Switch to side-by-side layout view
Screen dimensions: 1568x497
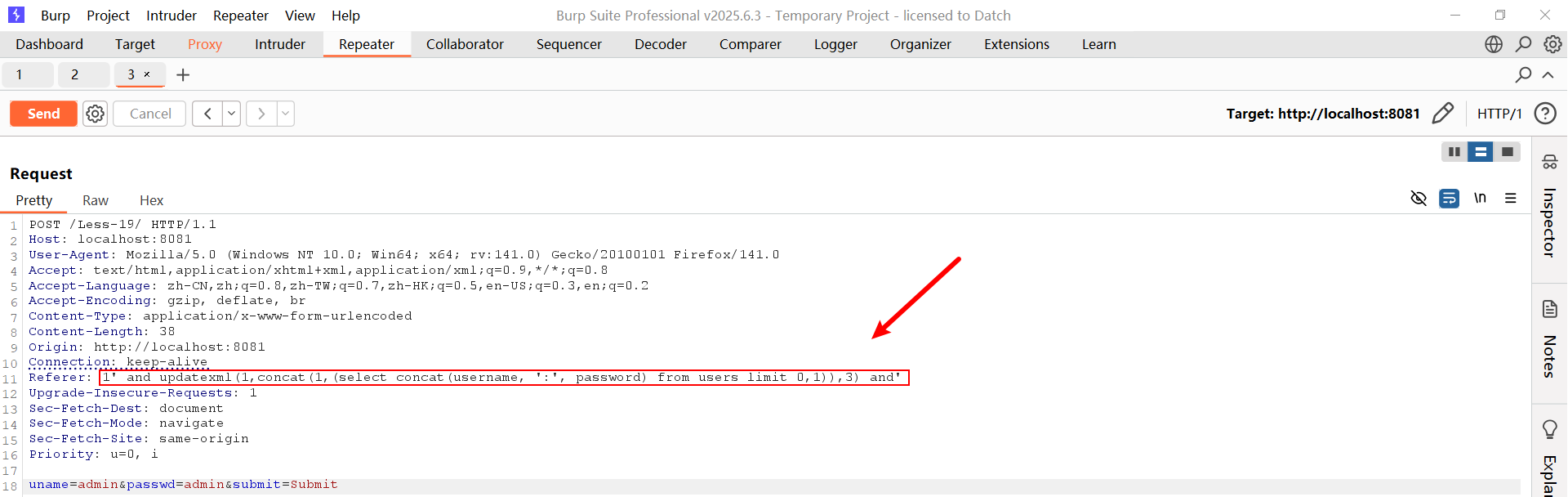(x=1454, y=151)
